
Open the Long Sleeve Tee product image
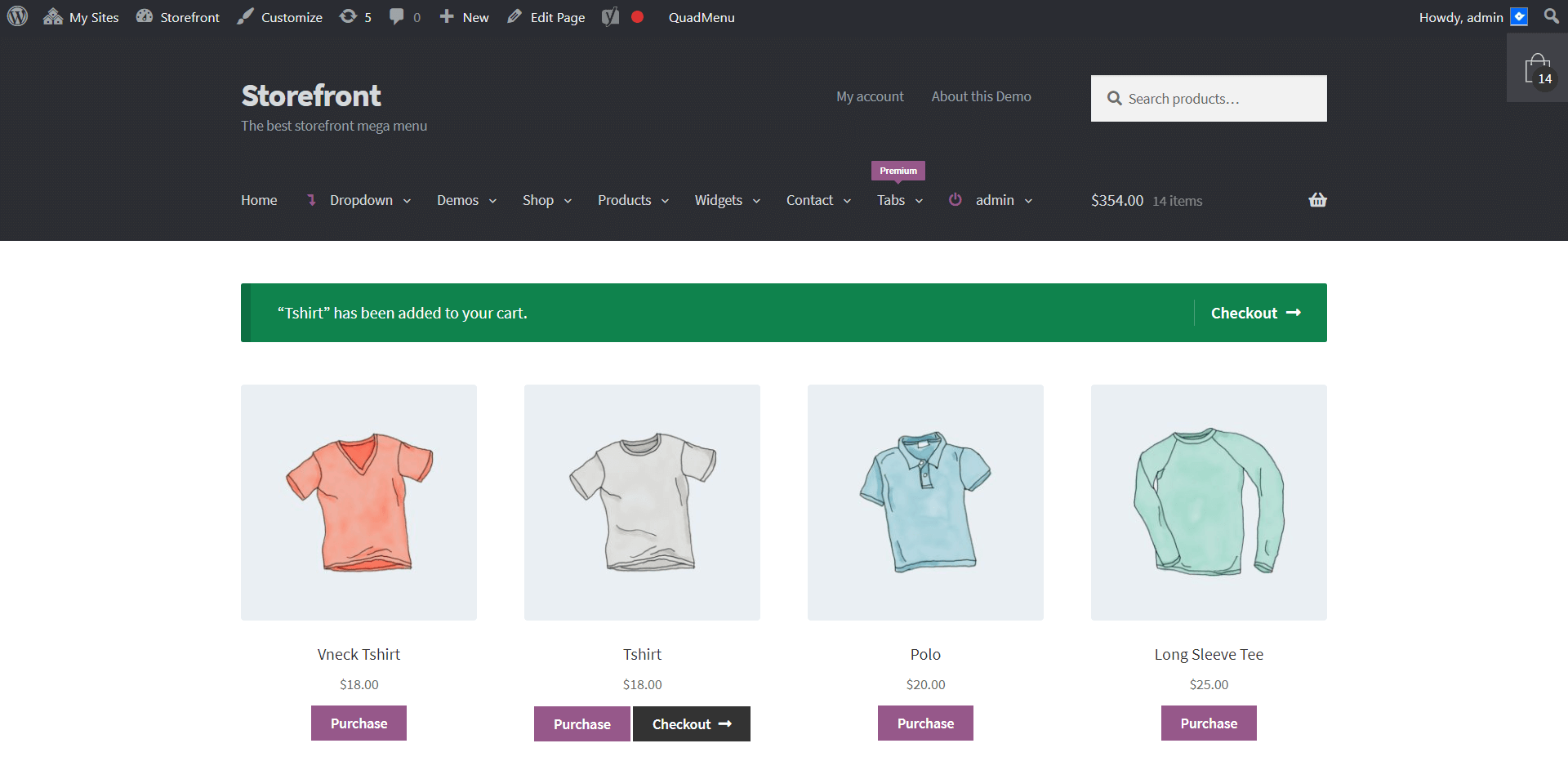[x=1209, y=502]
